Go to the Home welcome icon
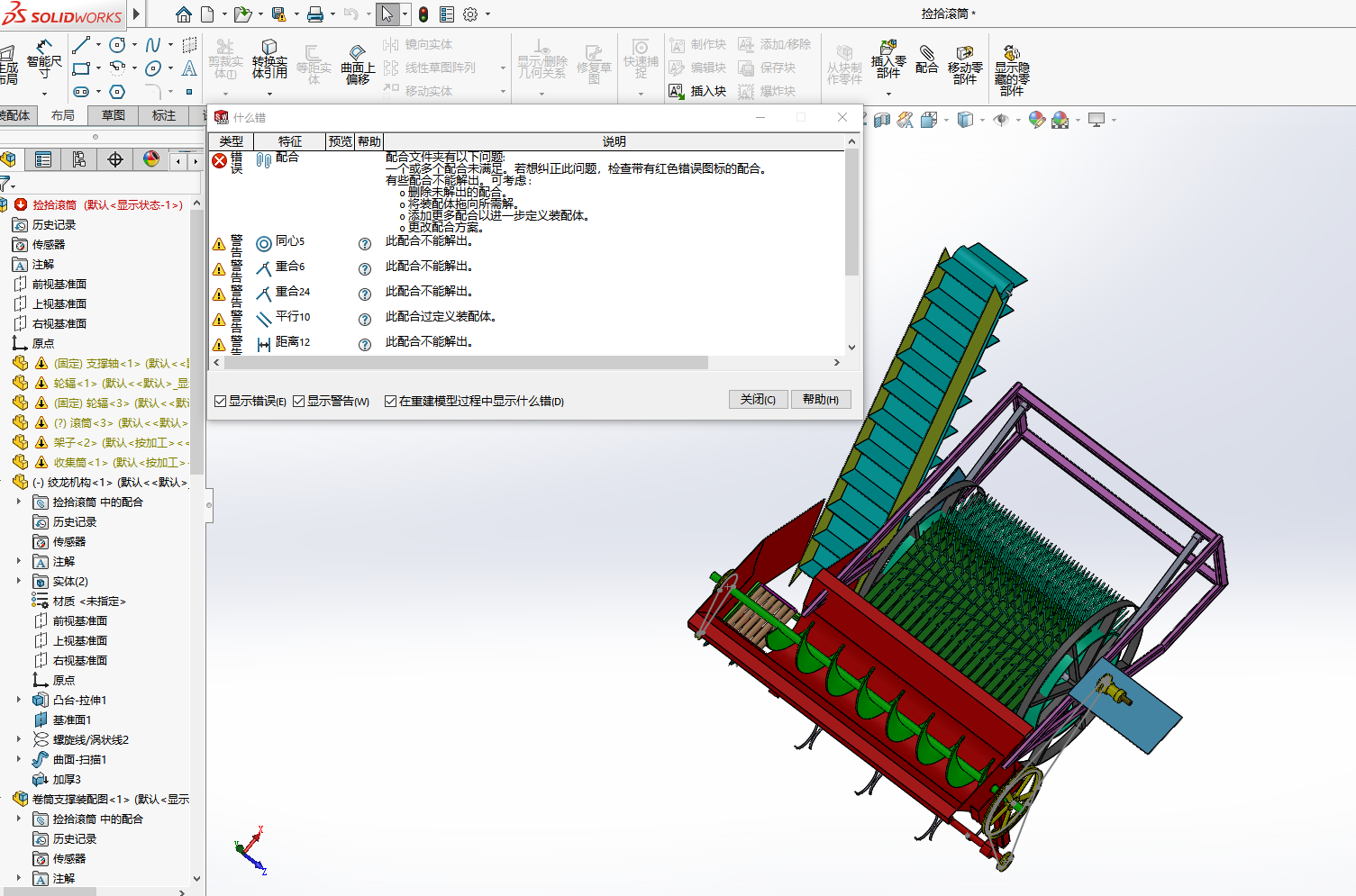Image resolution: width=1356 pixels, height=896 pixels. point(184,14)
